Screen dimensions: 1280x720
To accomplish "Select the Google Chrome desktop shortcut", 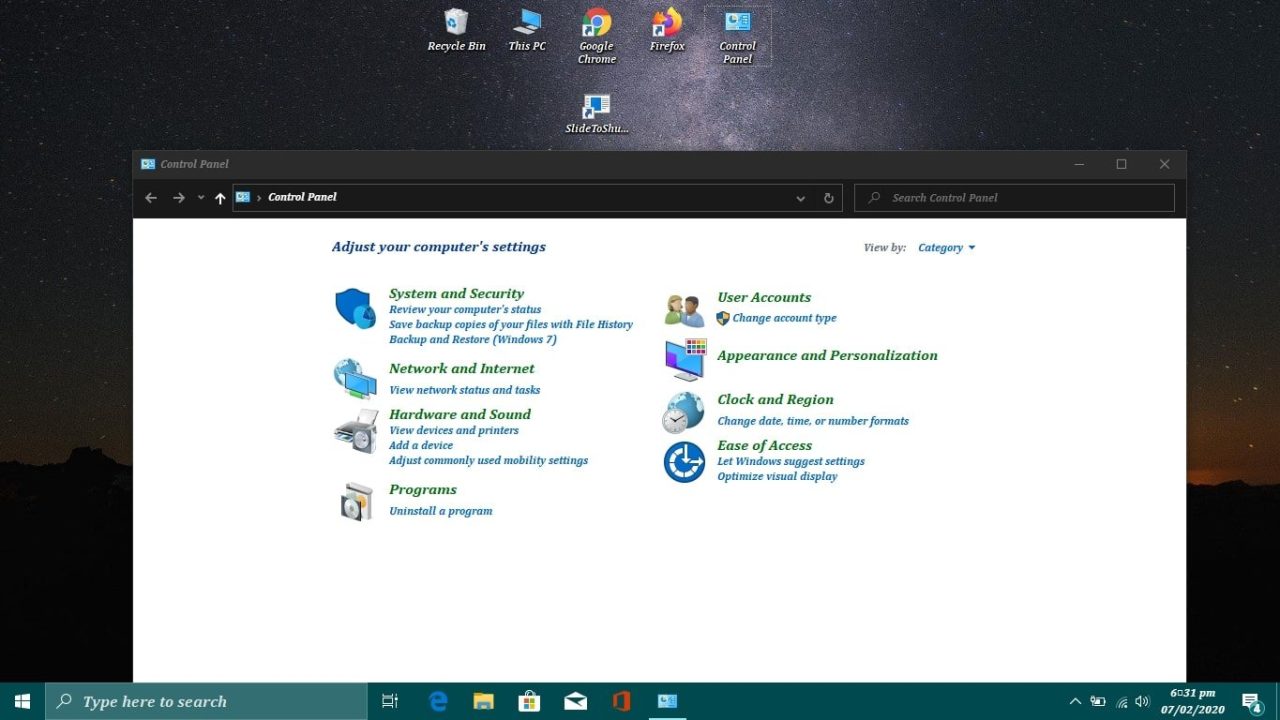I will 597,36.
